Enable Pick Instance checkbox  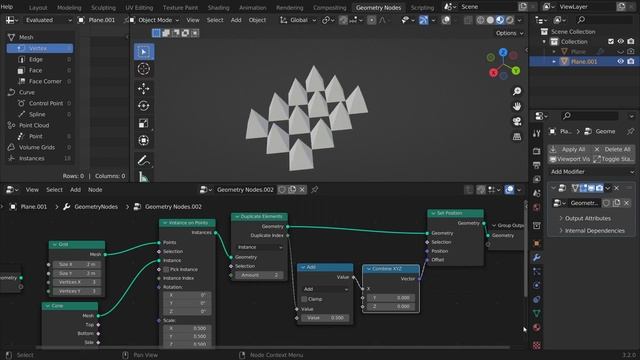[166, 269]
